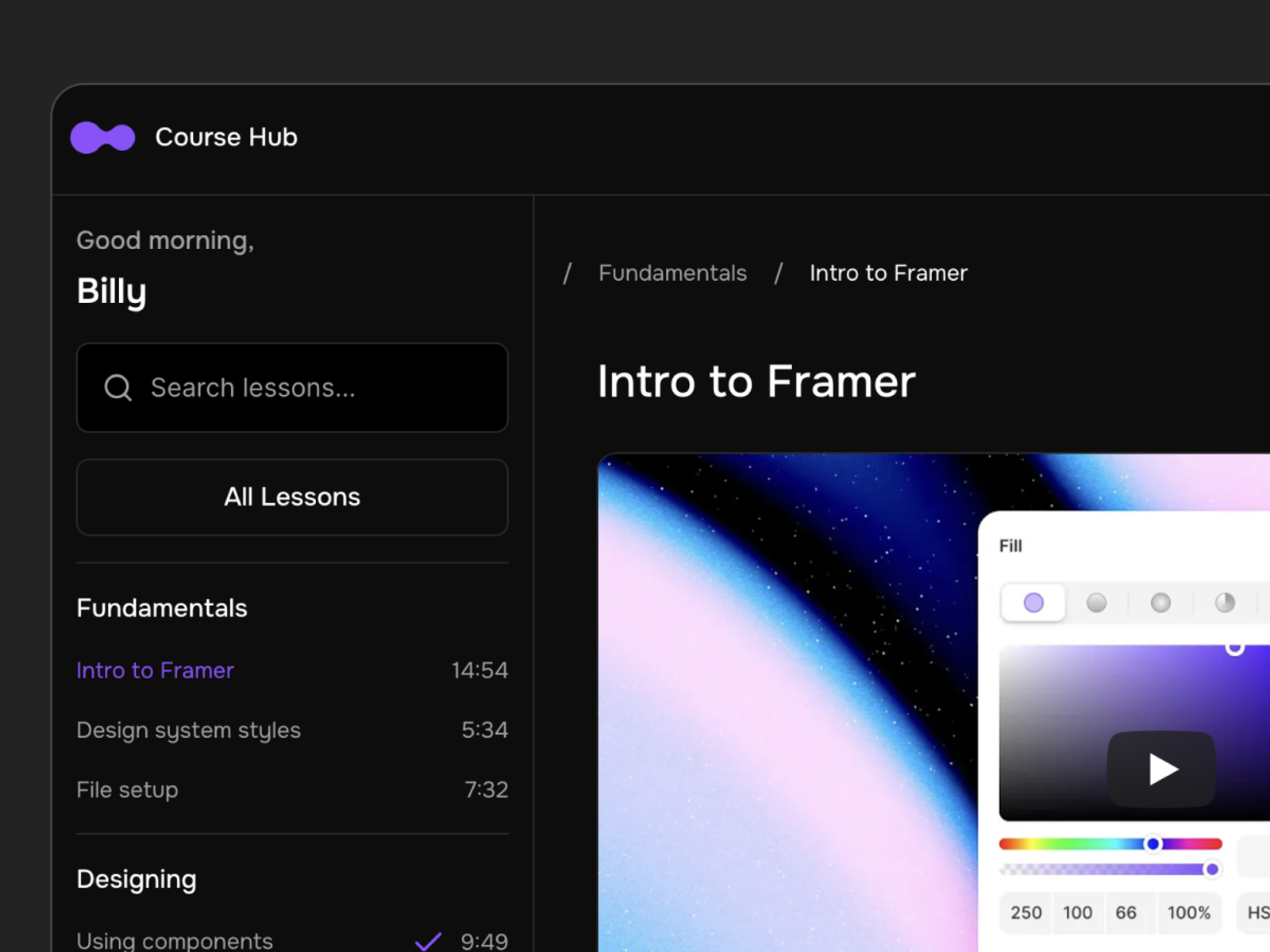The width and height of the screenshot is (1270, 952).
Task: Go to Fundamentals in the breadcrumb
Action: coord(672,273)
